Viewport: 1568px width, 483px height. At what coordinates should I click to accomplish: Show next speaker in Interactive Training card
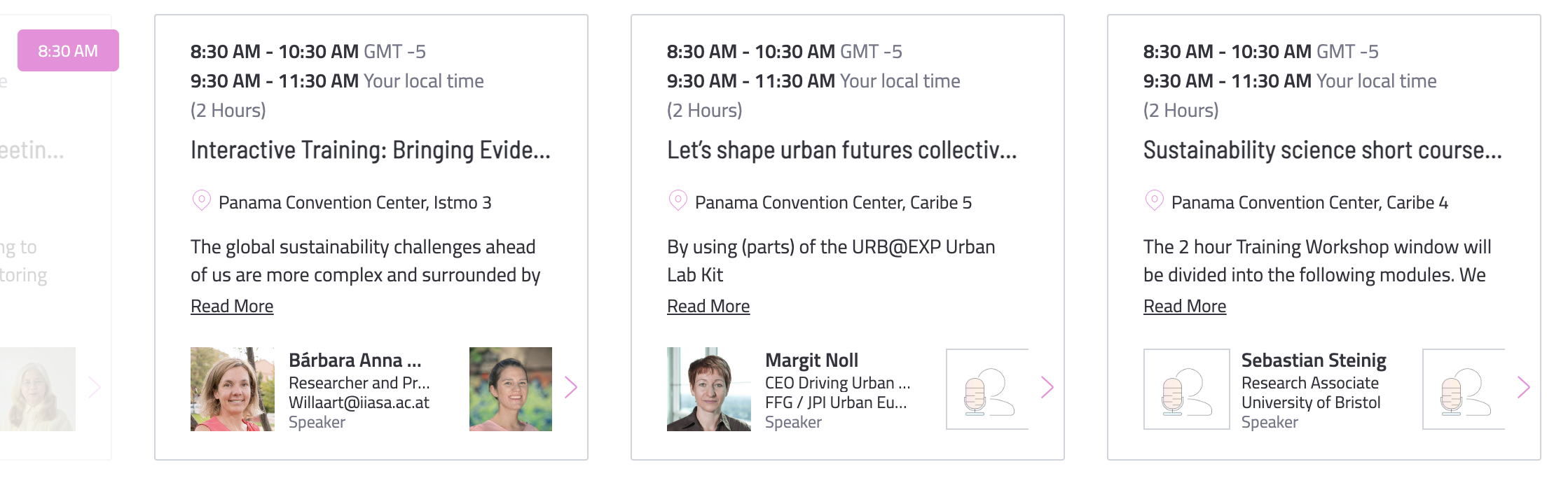pos(571,387)
